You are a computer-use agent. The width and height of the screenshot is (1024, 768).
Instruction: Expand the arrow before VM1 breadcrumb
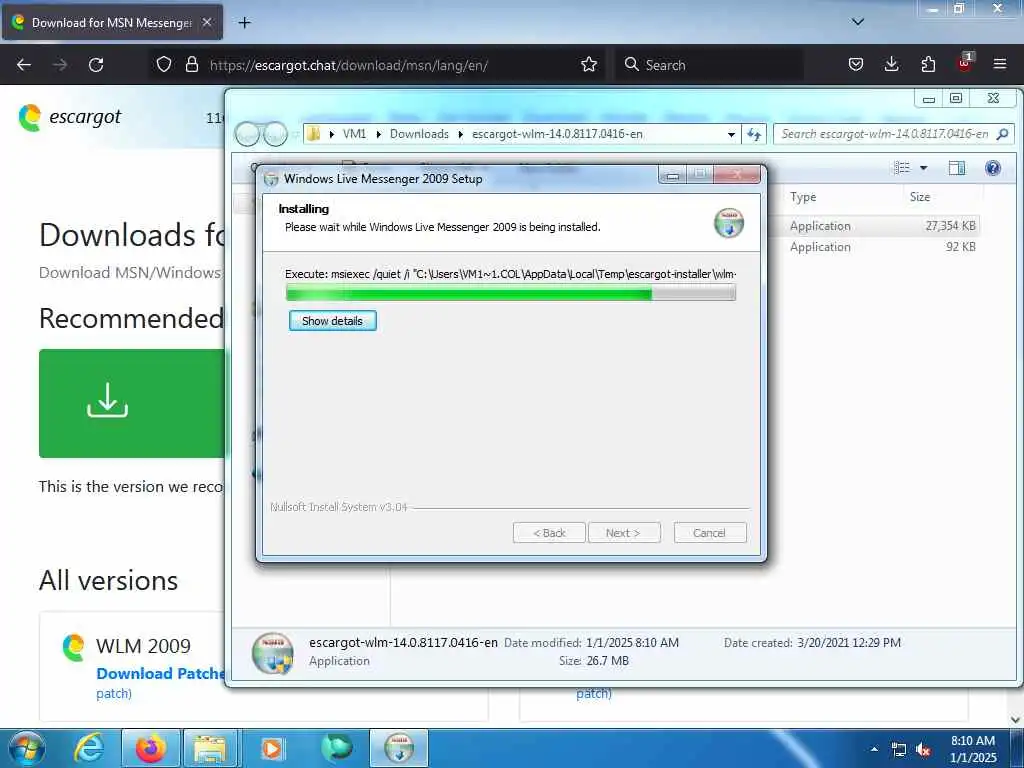click(x=332, y=134)
